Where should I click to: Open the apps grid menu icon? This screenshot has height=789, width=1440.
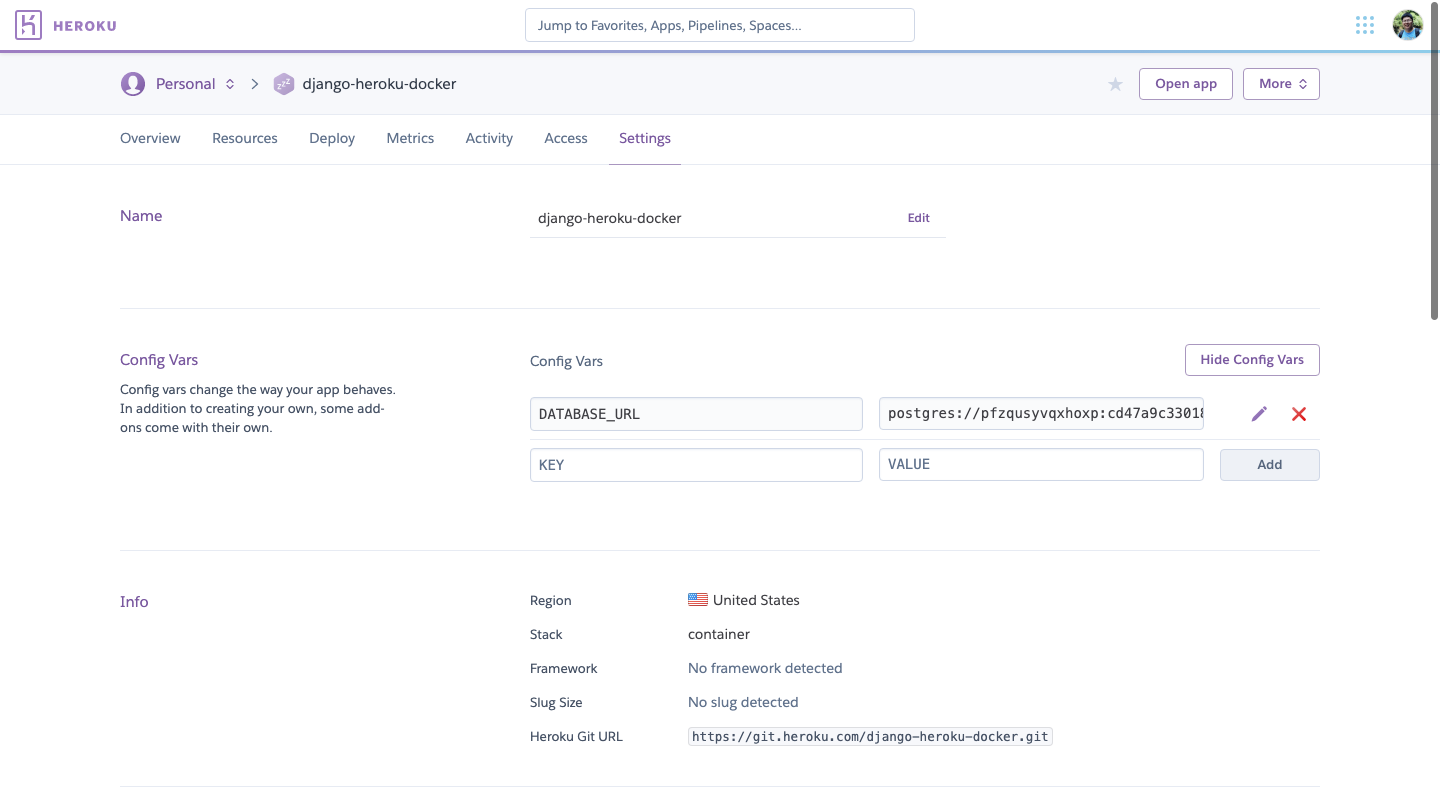coord(1364,25)
